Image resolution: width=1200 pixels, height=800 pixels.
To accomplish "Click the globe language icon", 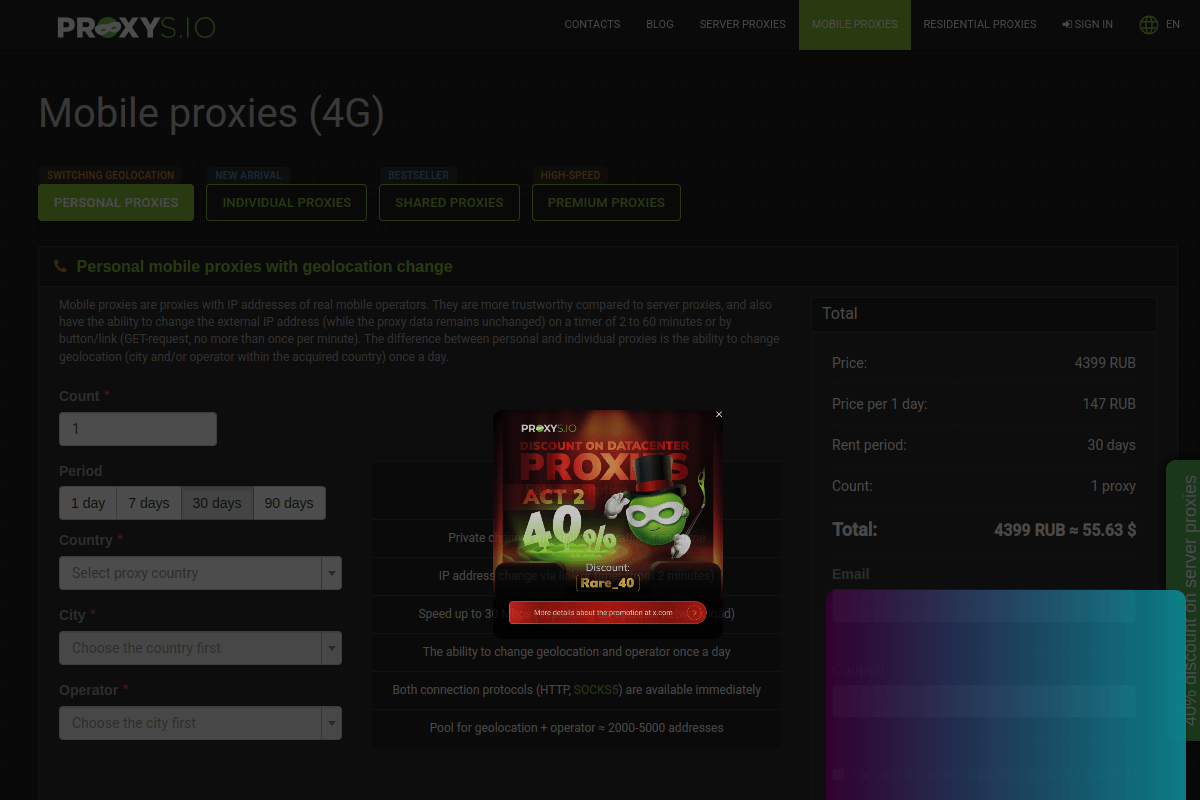I will tap(1149, 25).
